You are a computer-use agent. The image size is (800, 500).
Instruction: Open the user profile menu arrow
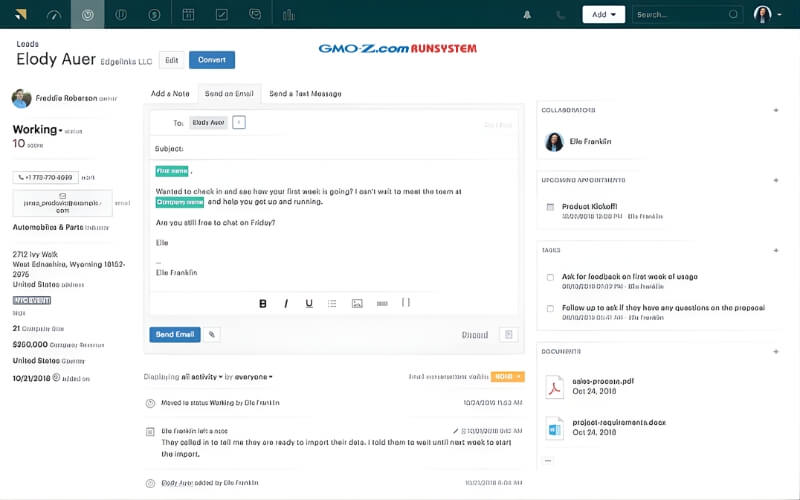coord(780,15)
